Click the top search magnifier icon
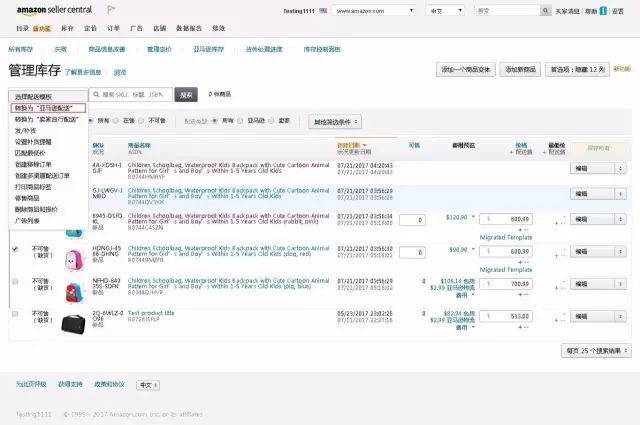 pyautogui.click(x=545, y=11)
